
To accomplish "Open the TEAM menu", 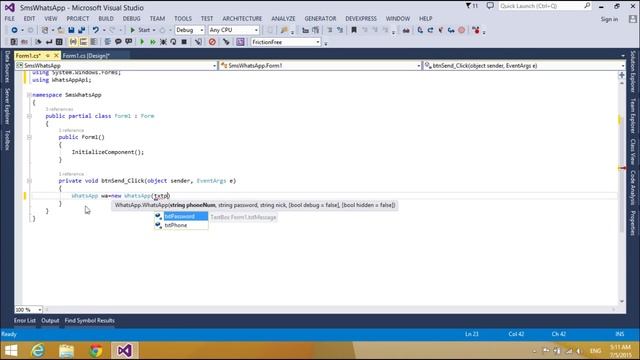I will tap(157, 19).
